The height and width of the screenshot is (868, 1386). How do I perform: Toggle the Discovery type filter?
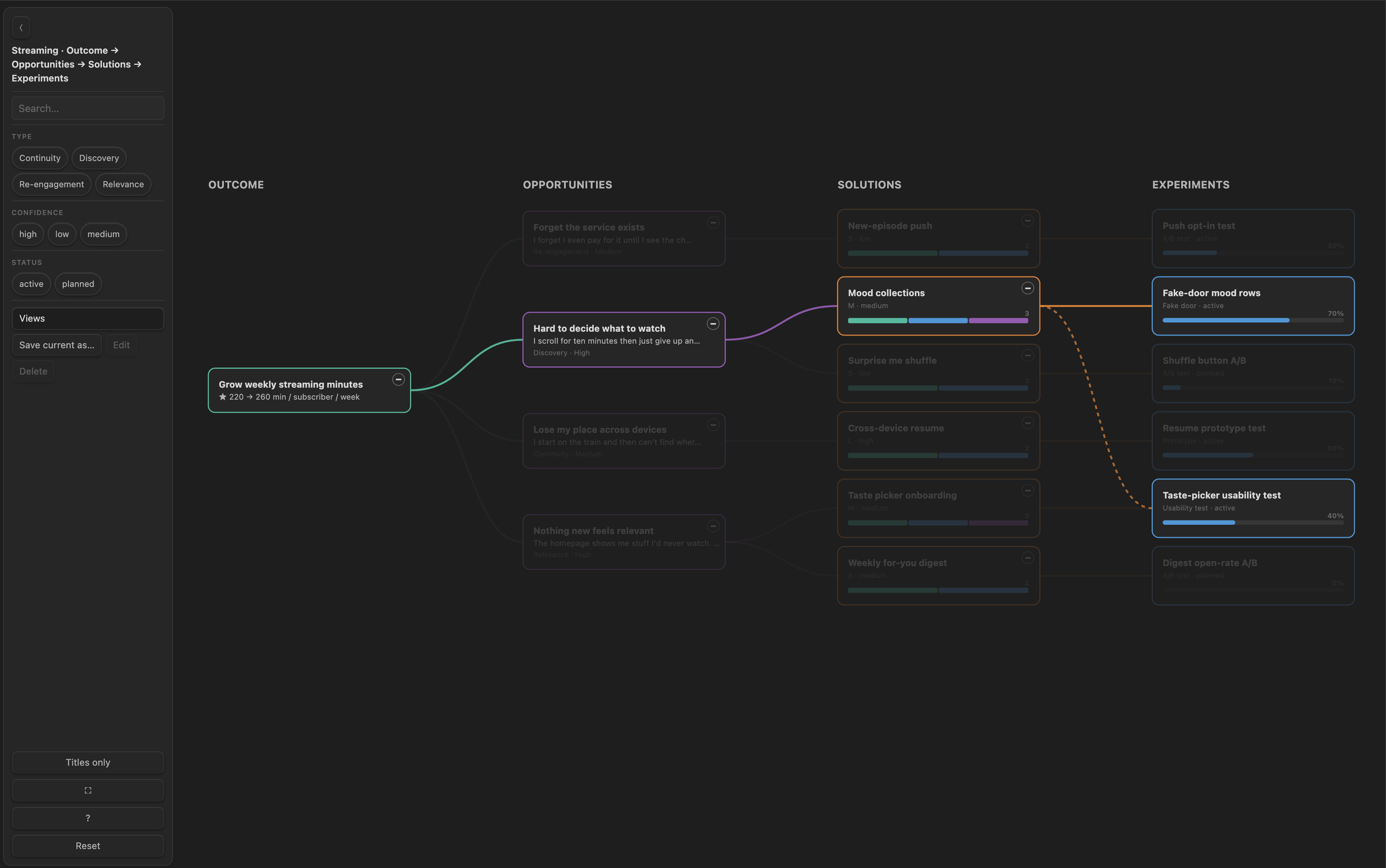[99, 158]
